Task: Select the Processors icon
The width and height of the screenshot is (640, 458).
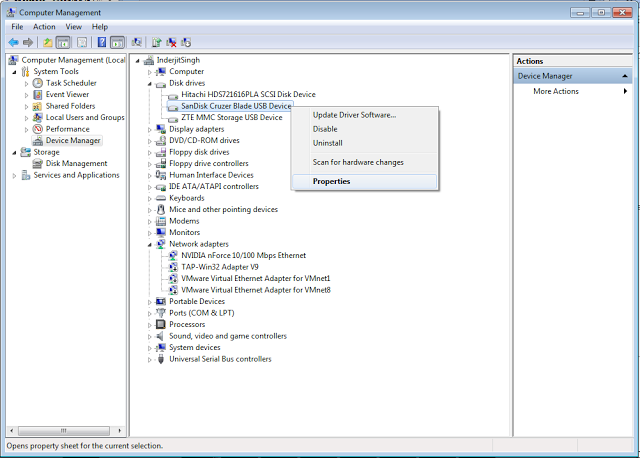Action: point(161,325)
